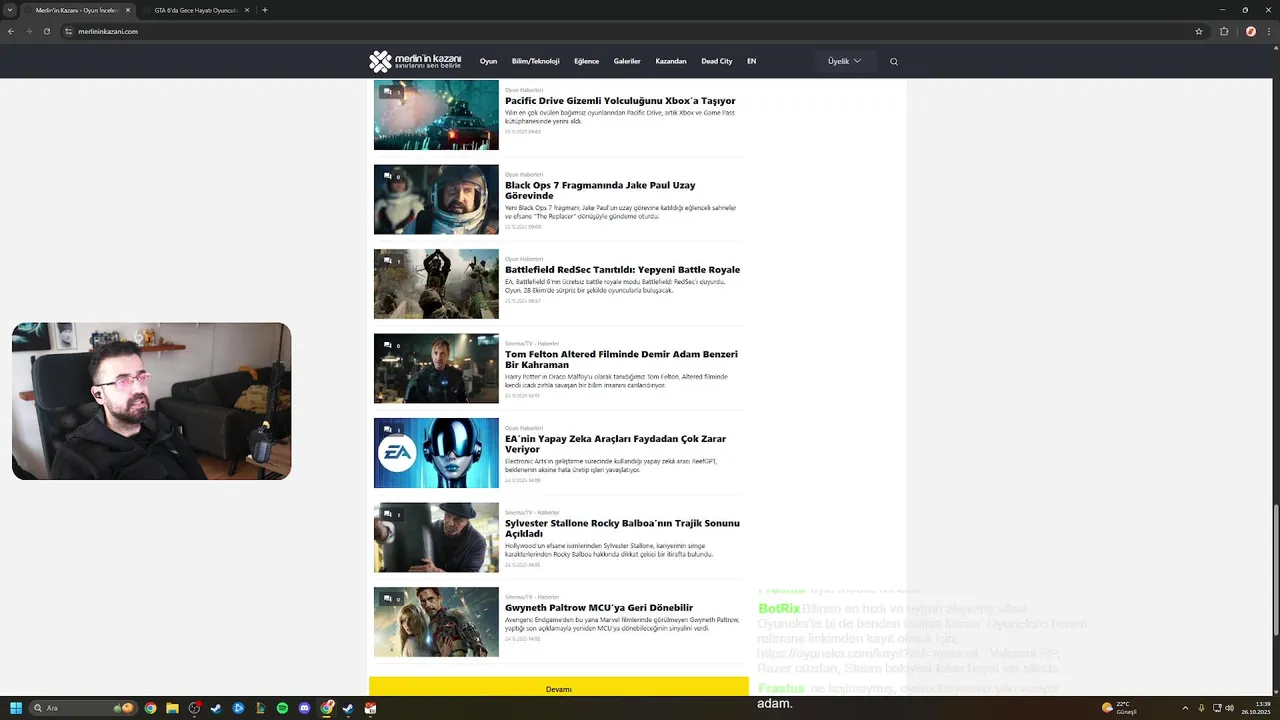This screenshot has height=720, width=1280.
Task: Close the GTA 6'da Gece Hayatı tab
Action: (x=246, y=10)
